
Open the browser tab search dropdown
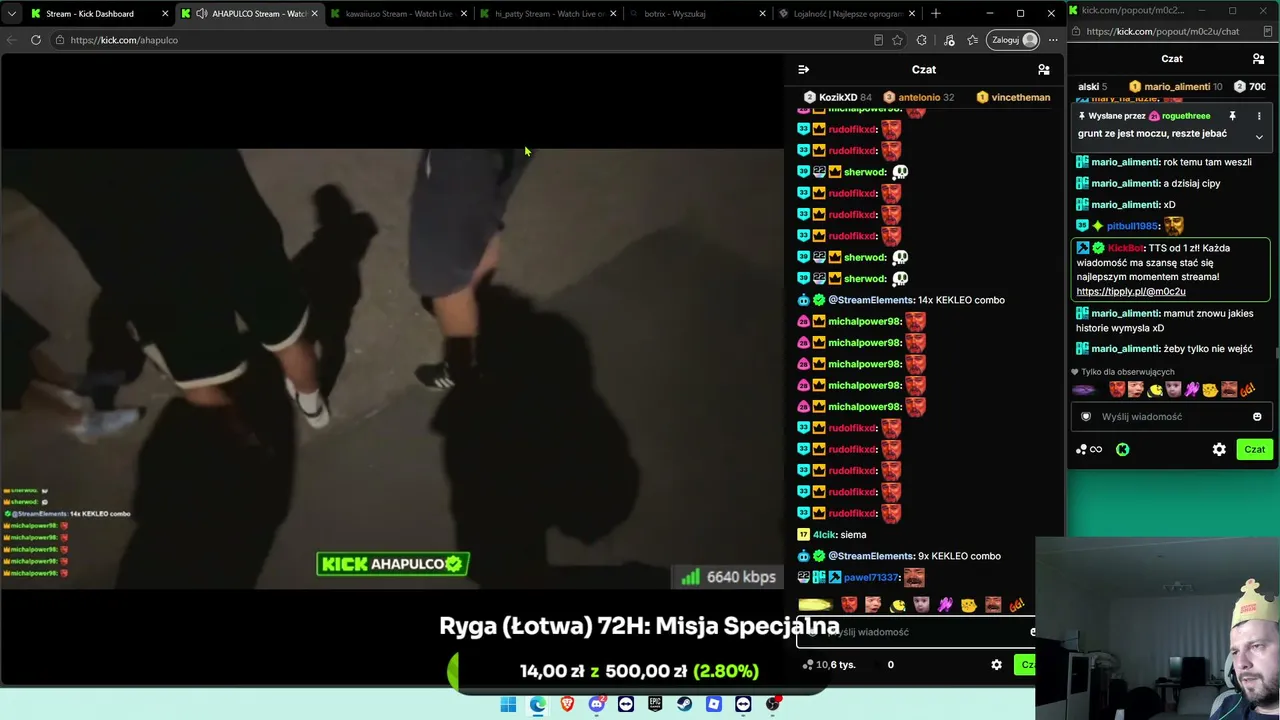(12, 14)
